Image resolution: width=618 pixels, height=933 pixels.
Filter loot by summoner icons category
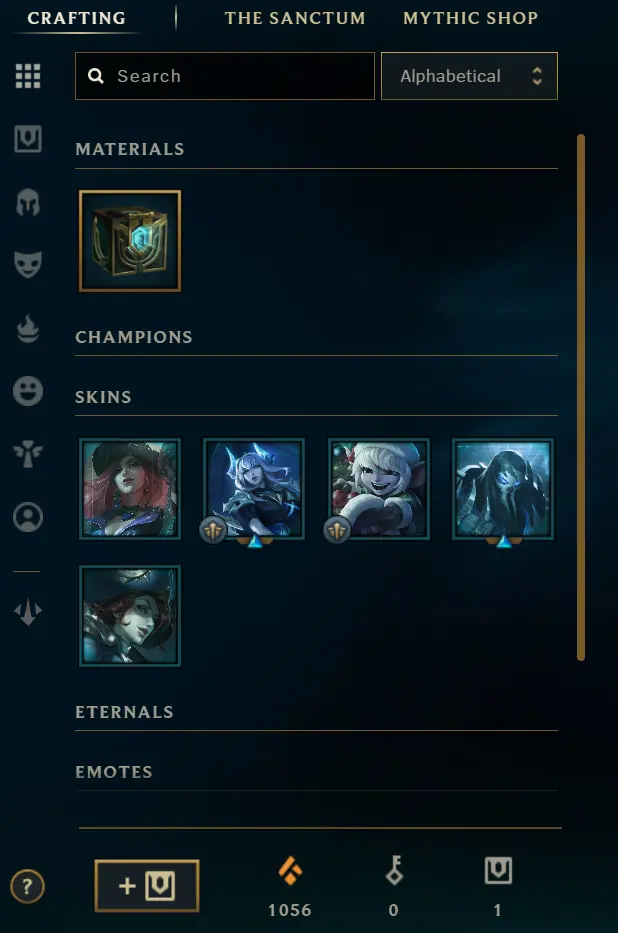point(28,516)
